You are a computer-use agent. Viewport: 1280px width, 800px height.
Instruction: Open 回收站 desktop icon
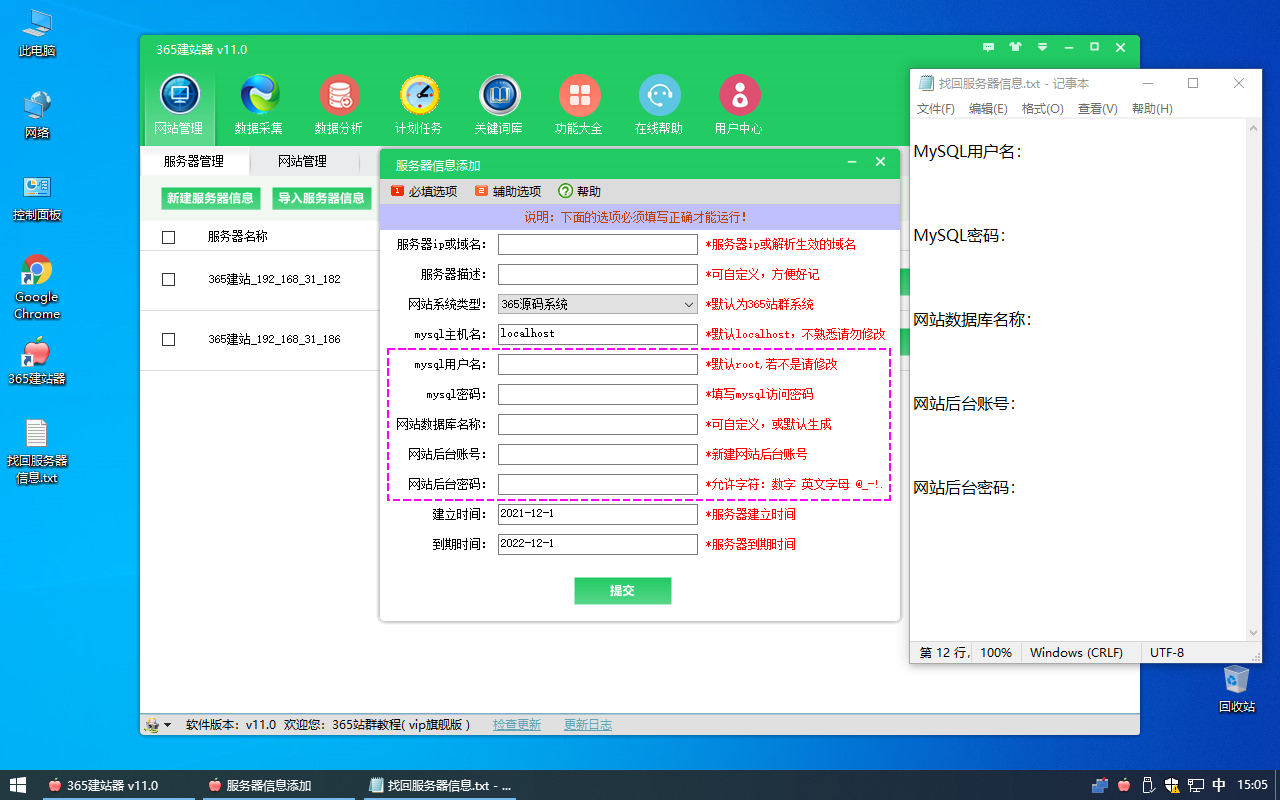pyautogui.click(x=1237, y=689)
